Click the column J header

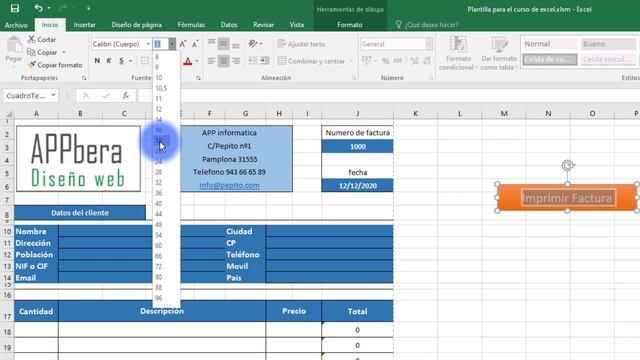click(x=358, y=113)
